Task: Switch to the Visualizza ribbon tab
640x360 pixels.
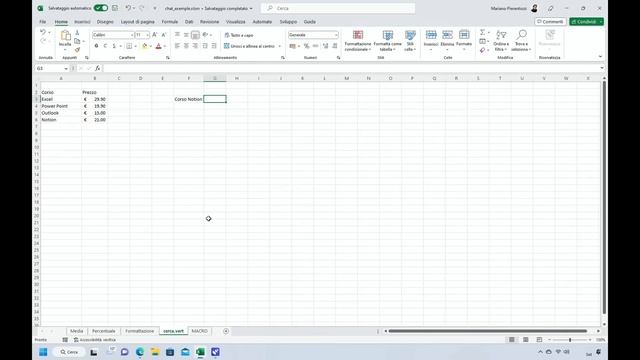Action: (236, 22)
